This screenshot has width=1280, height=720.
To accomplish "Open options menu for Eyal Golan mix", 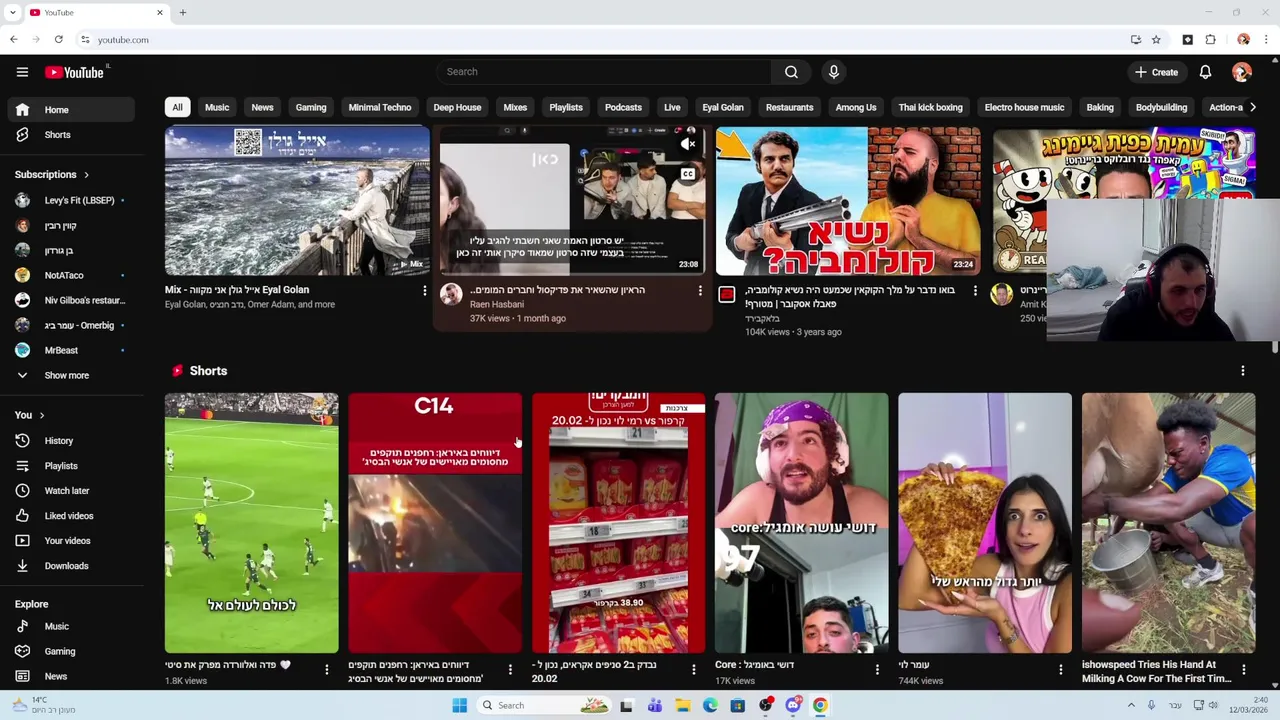I will 424,291.
